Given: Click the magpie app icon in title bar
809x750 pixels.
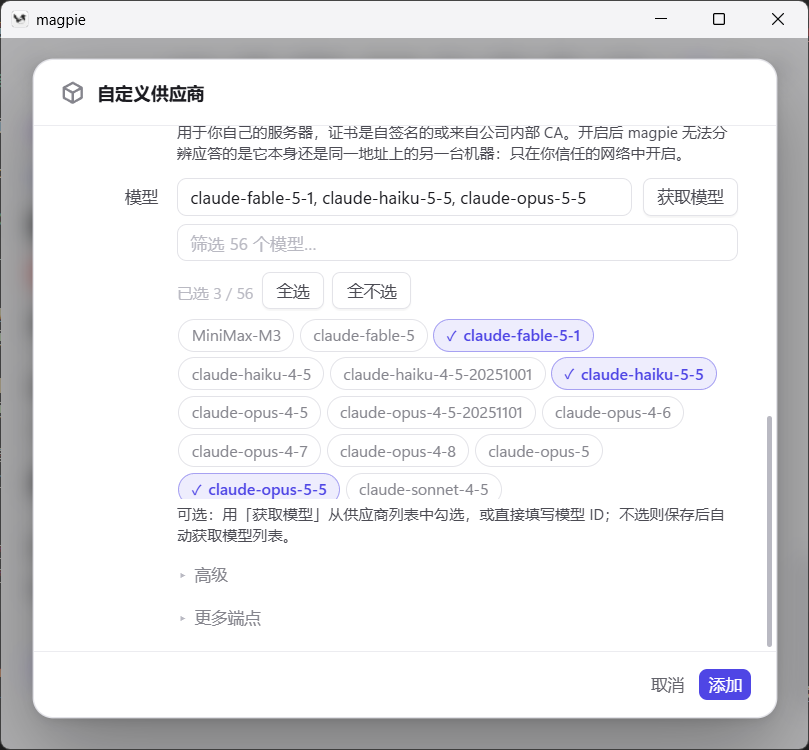Looking at the screenshot, I should [20, 19].
